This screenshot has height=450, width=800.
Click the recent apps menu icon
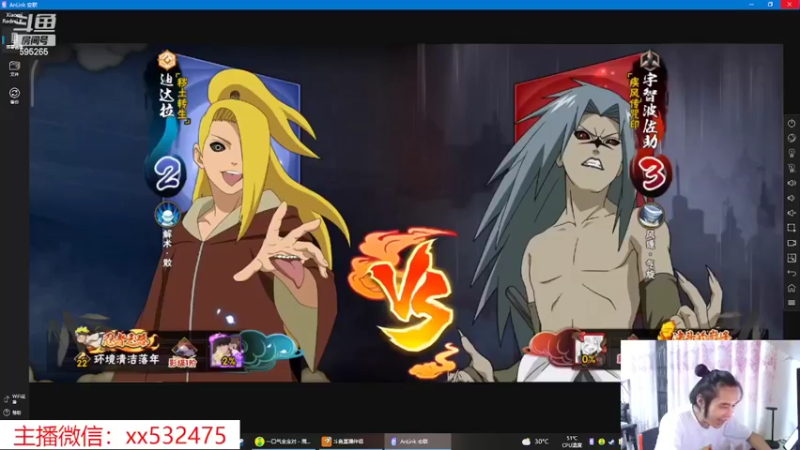click(791, 303)
